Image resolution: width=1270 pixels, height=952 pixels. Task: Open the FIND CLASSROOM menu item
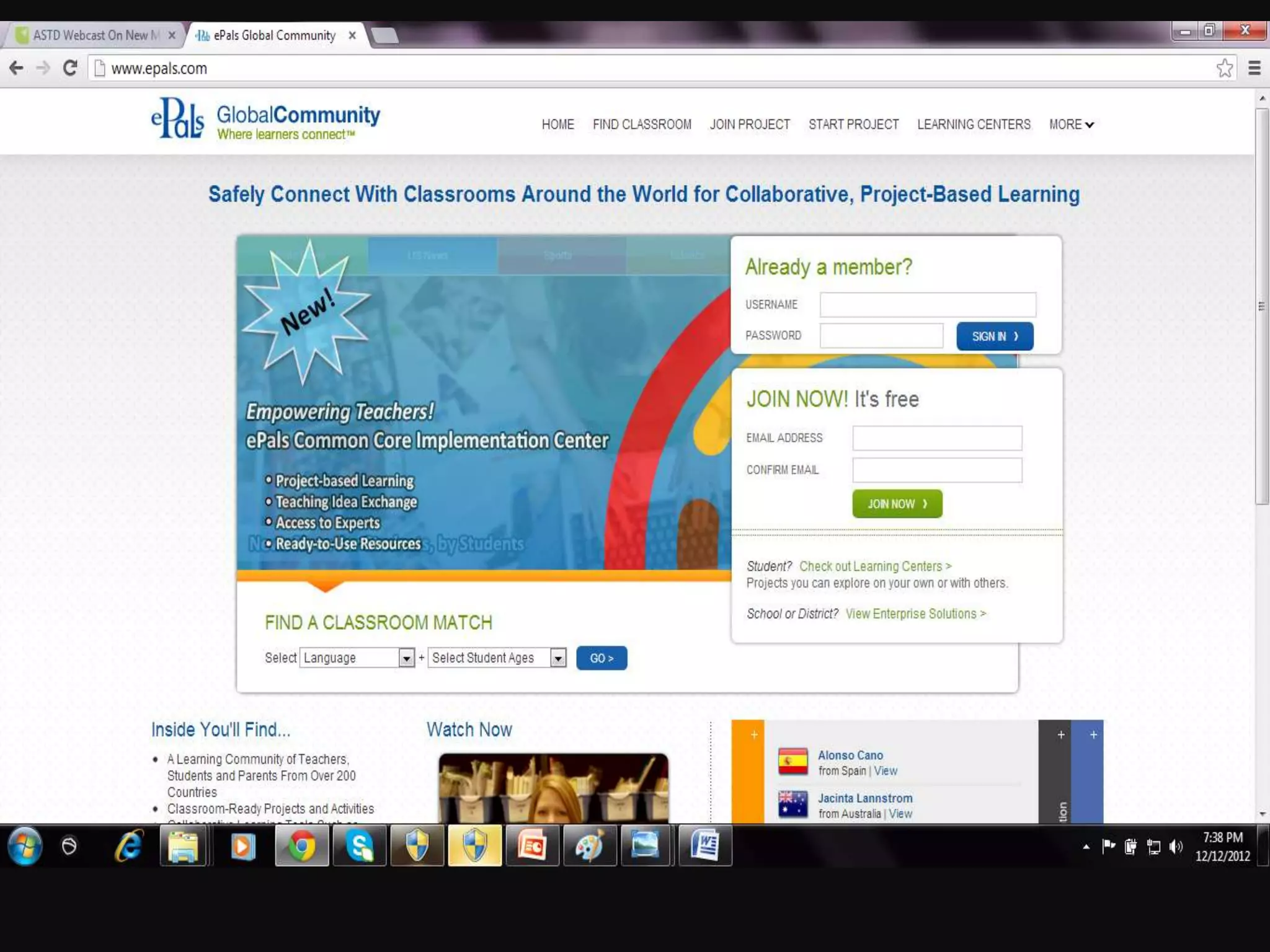coord(642,125)
